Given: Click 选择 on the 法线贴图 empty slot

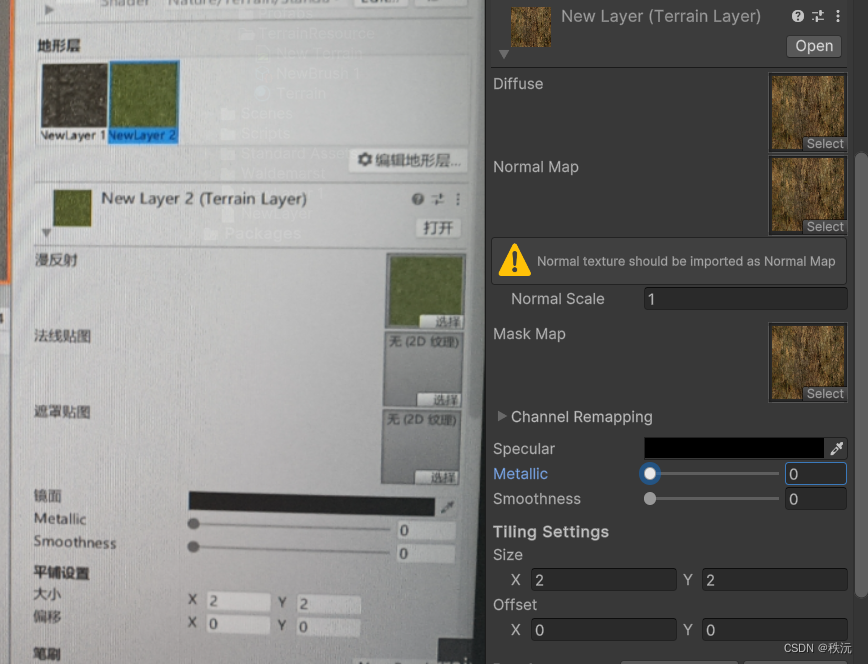Looking at the screenshot, I should click(439, 400).
